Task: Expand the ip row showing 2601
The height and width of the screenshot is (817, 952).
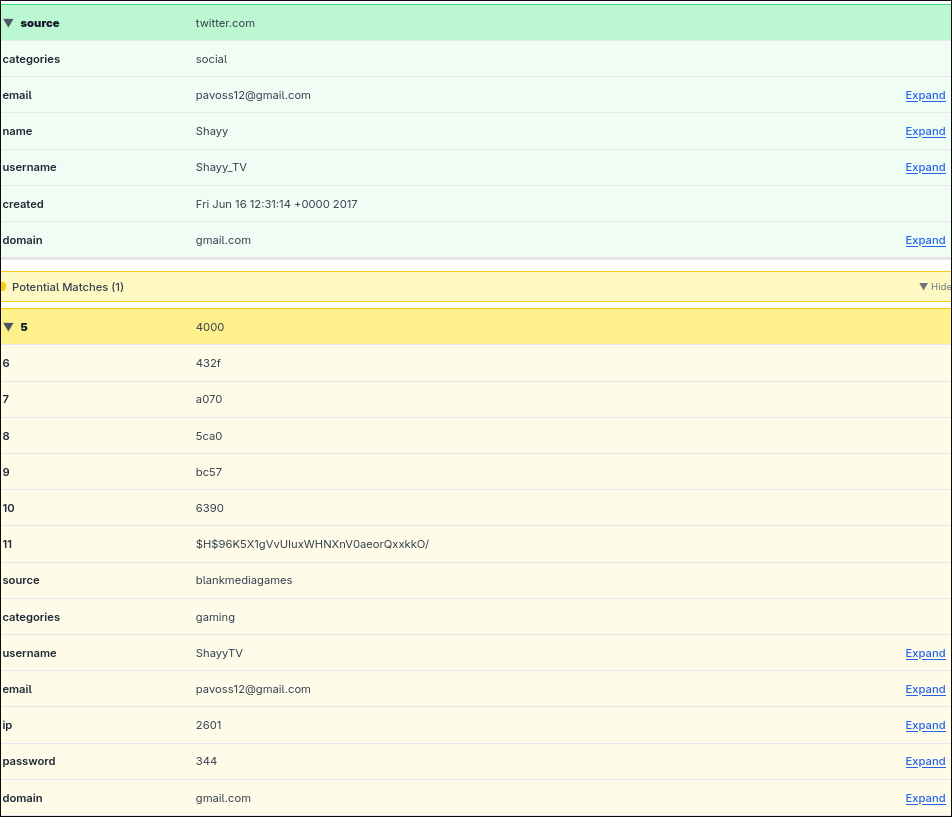Action: 925,726
